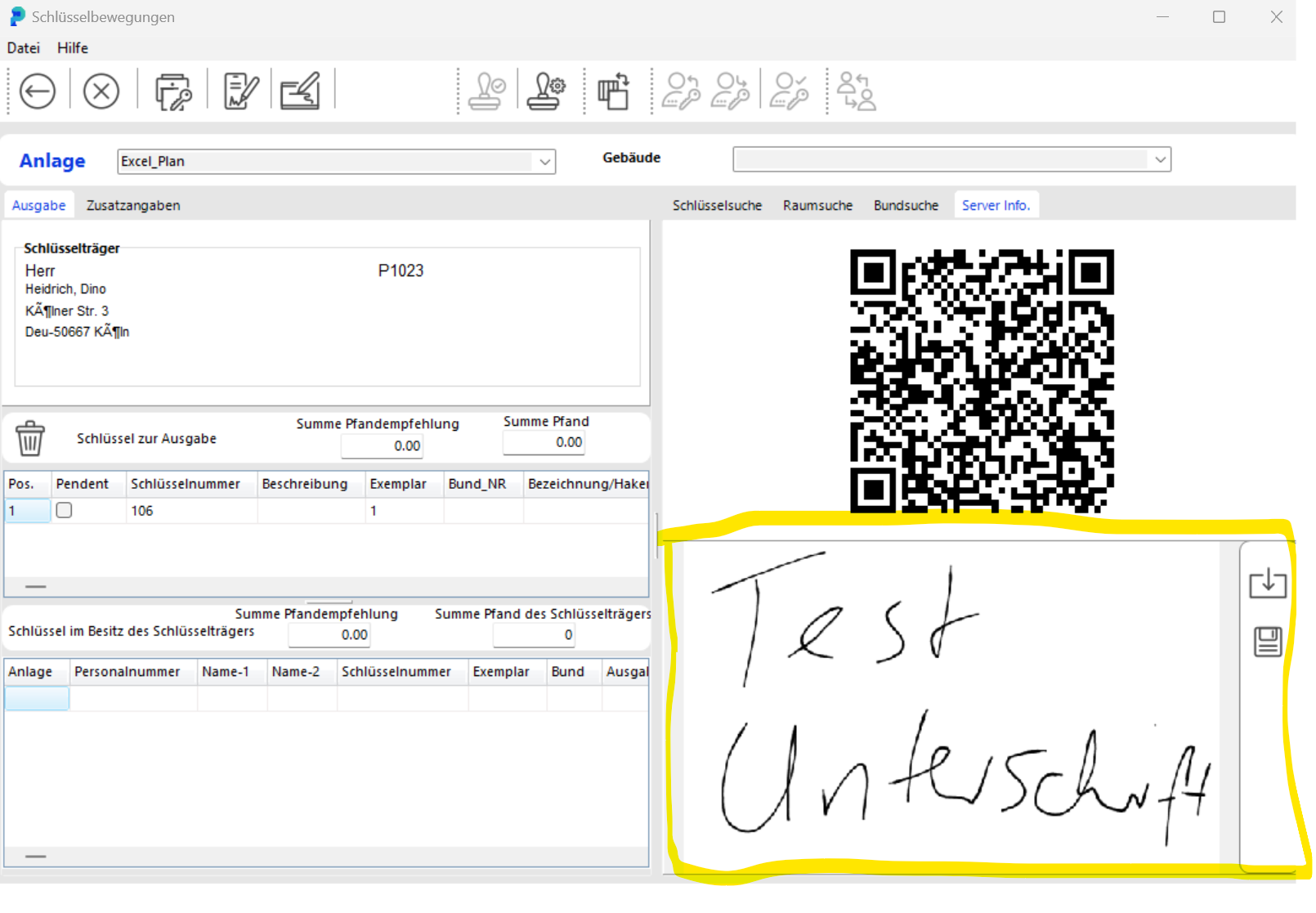Click the Summe Pfand des Schlüsselträgers field
This screenshot has width=1316, height=913.
tap(535, 635)
